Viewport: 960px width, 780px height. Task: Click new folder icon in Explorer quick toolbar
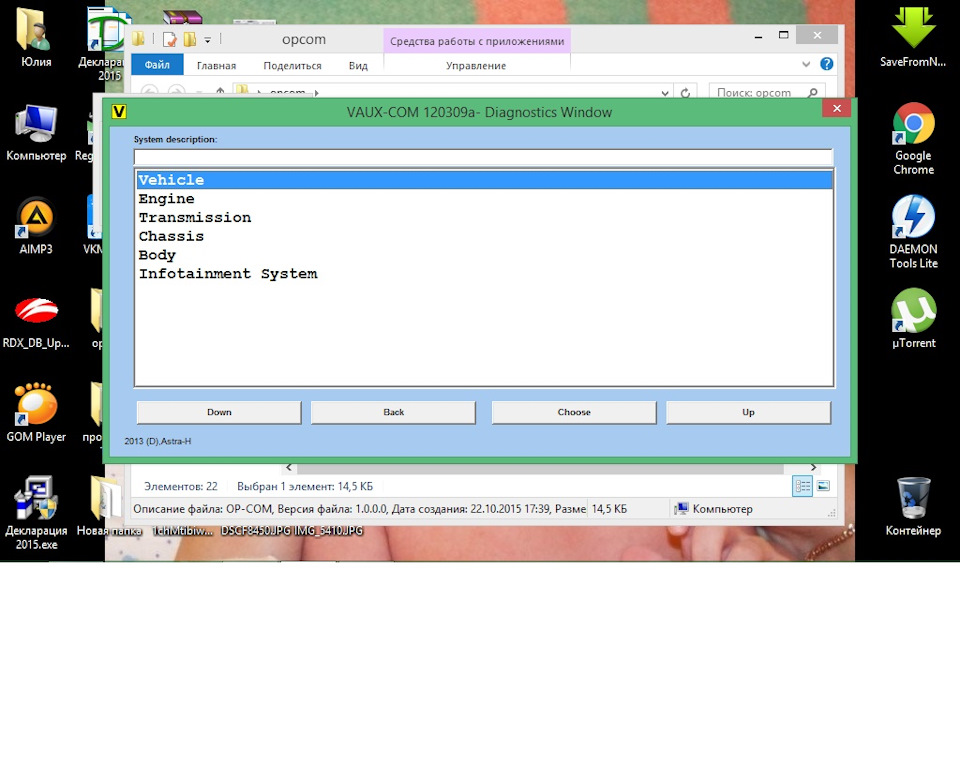pos(190,40)
